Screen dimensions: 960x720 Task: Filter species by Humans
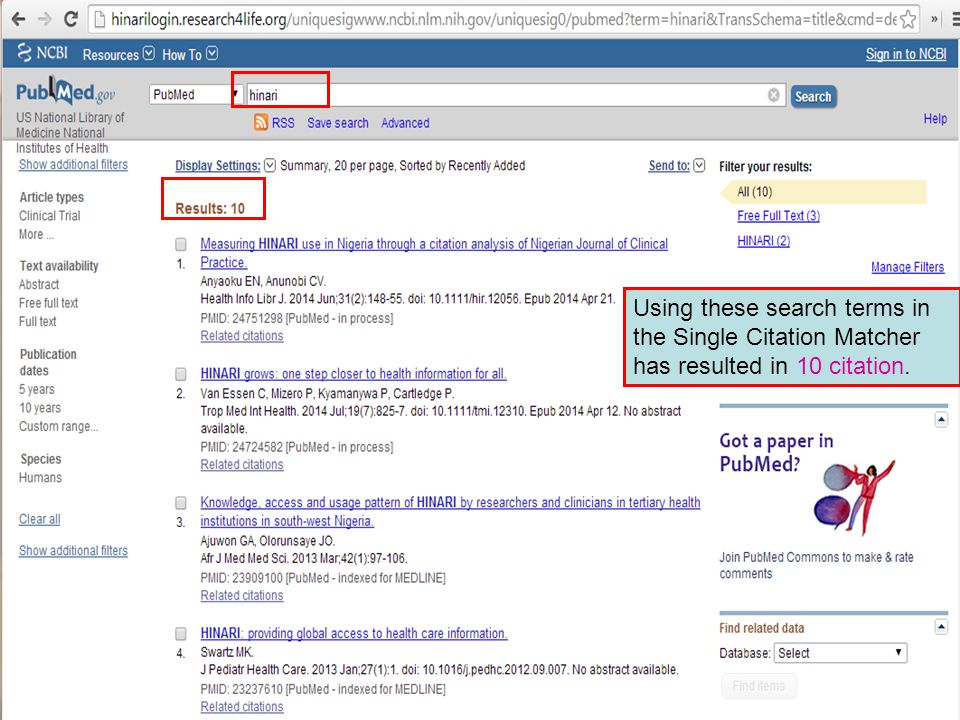pyautogui.click(x=40, y=477)
